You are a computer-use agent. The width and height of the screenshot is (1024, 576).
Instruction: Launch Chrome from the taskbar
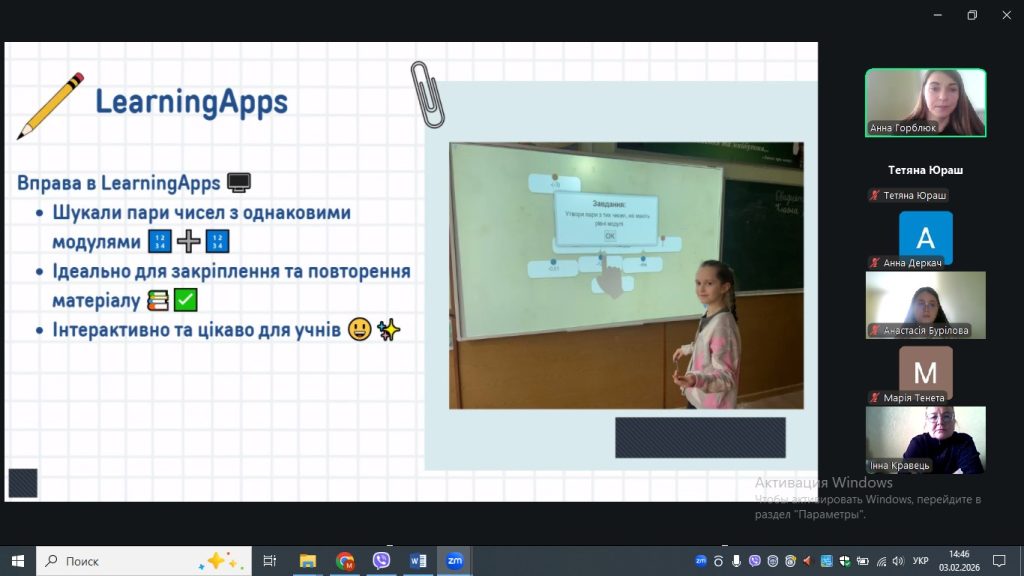pyautogui.click(x=345, y=561)
